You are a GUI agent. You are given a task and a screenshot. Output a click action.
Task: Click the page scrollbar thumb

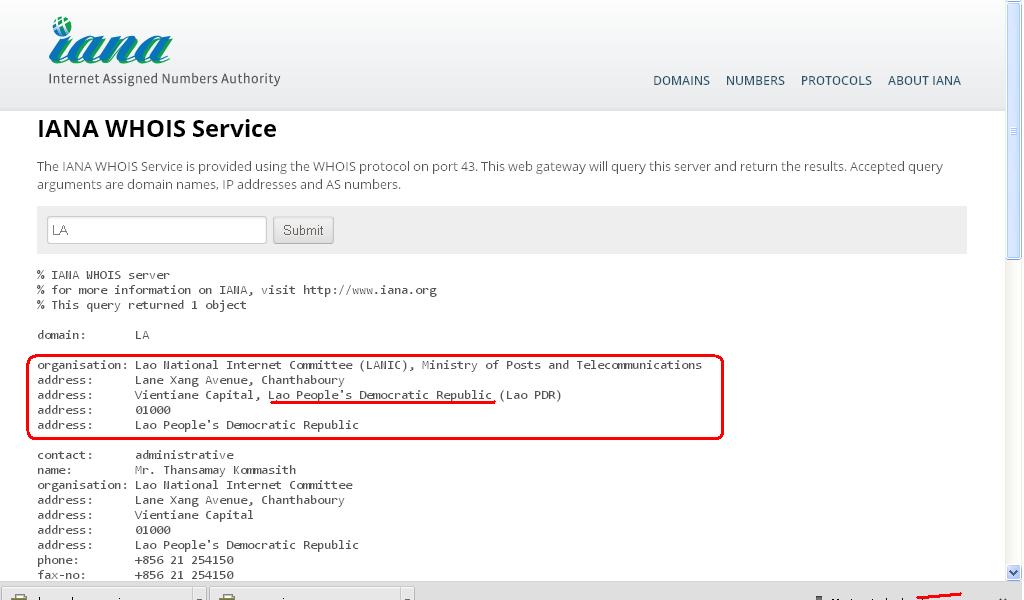(1014, 131)
